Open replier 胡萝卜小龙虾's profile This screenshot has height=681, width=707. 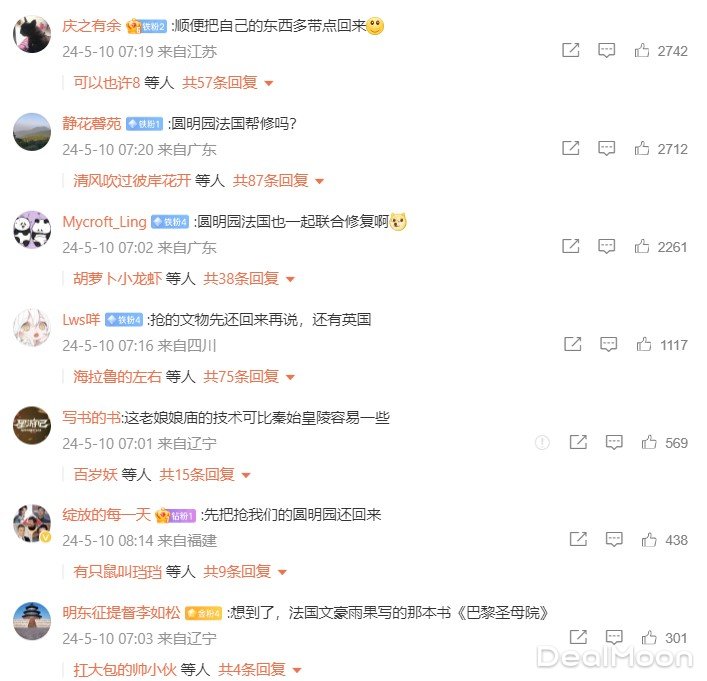[x=117, y=279]
